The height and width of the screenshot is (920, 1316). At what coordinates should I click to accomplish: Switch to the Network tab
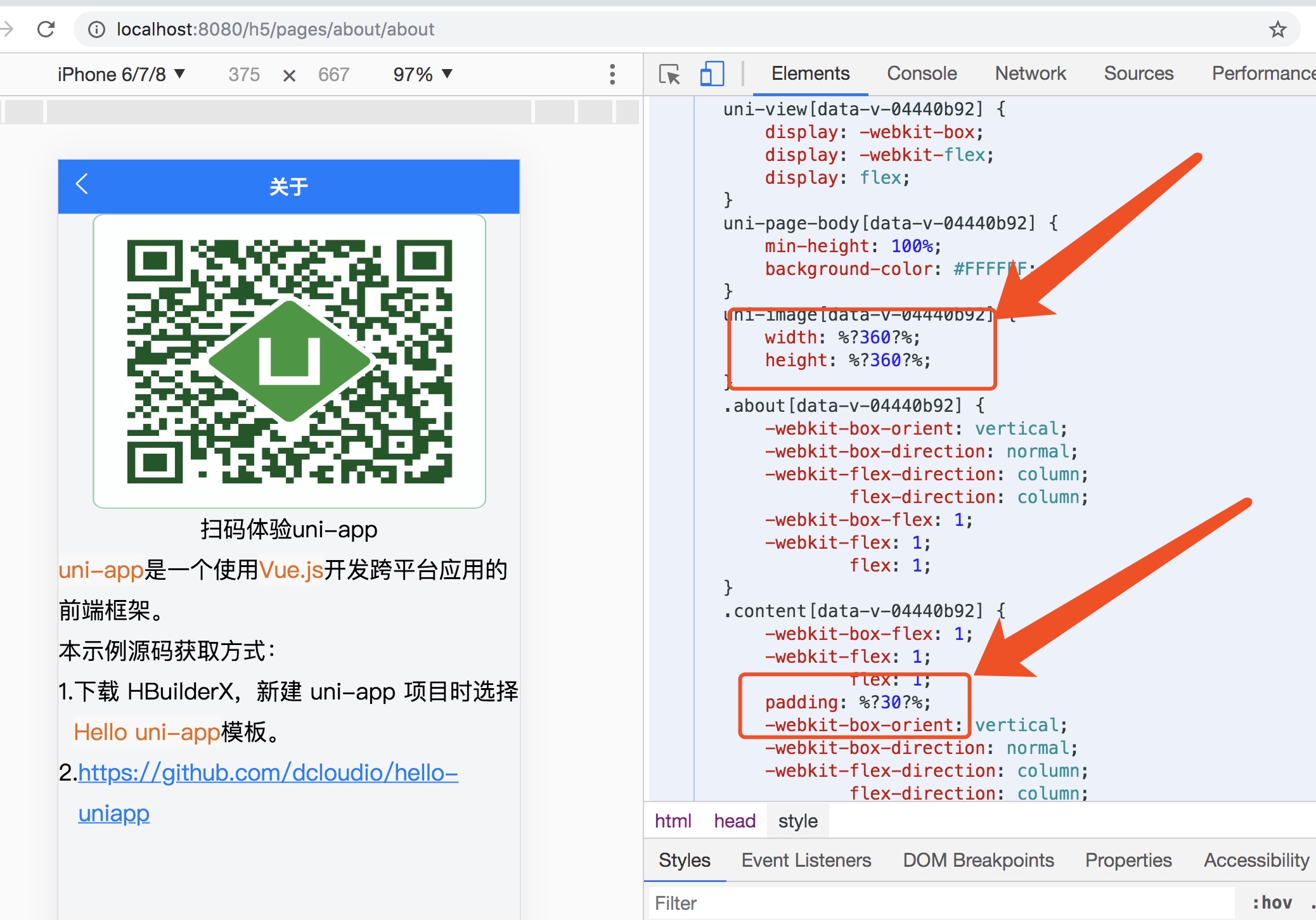click(x=1030, y=73)
